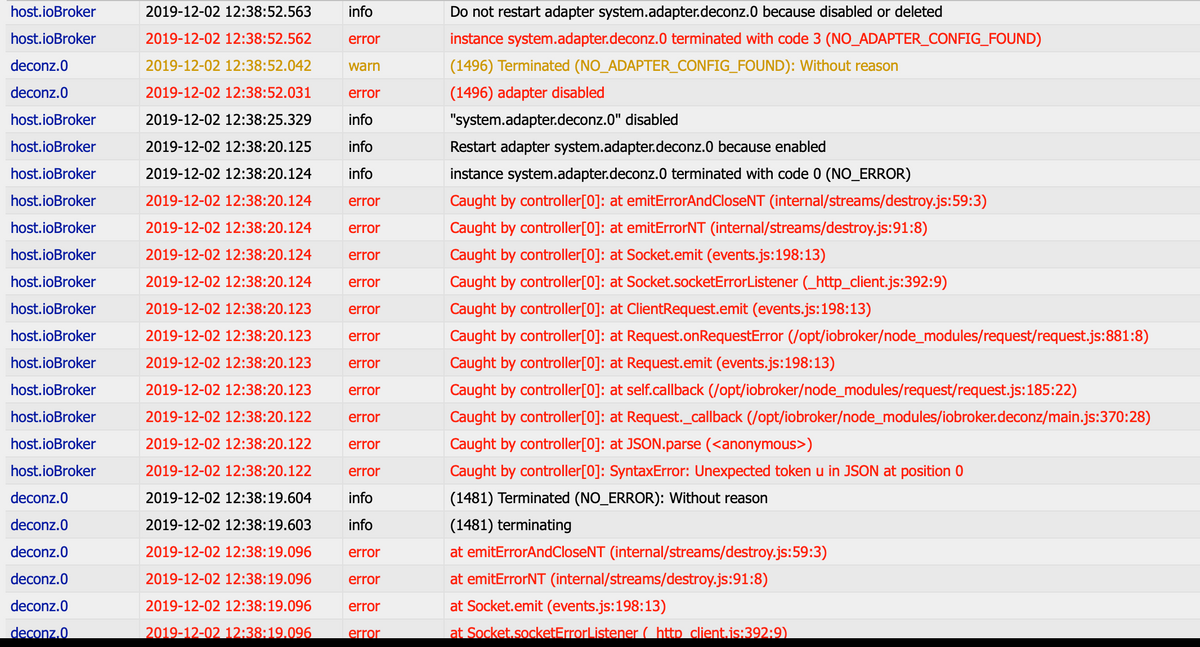Click 'Caught by controller[0]: at emitErrorAndCloseNT' message
The width and height of the screenshot is (1200, 647).
click(x=719, y=201)
